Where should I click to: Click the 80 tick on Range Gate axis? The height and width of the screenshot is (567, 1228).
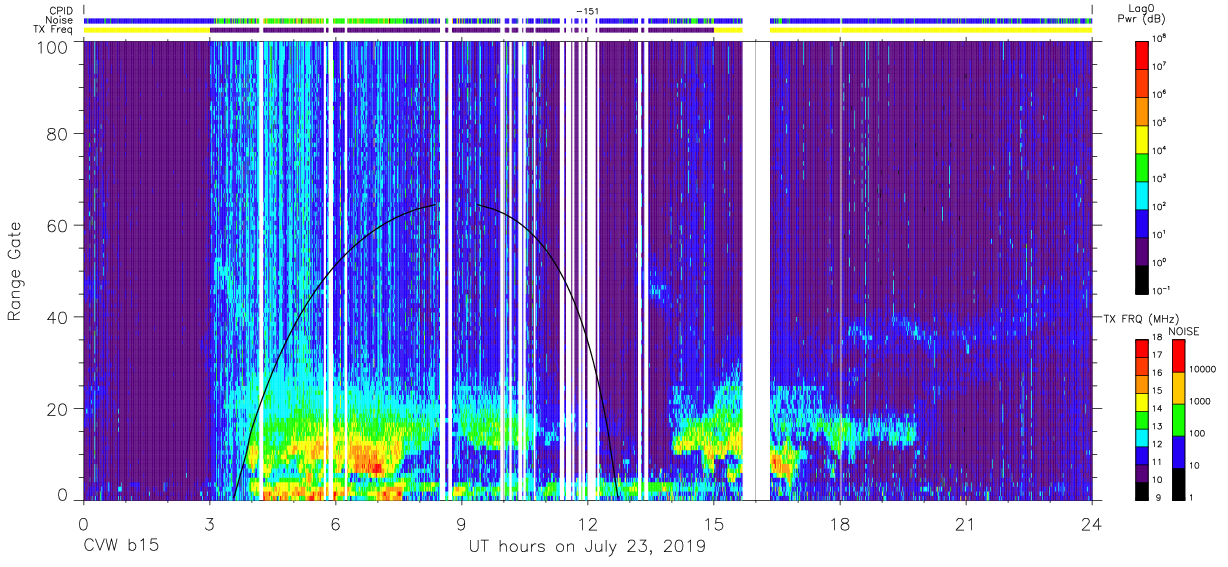tap(58, 134)
